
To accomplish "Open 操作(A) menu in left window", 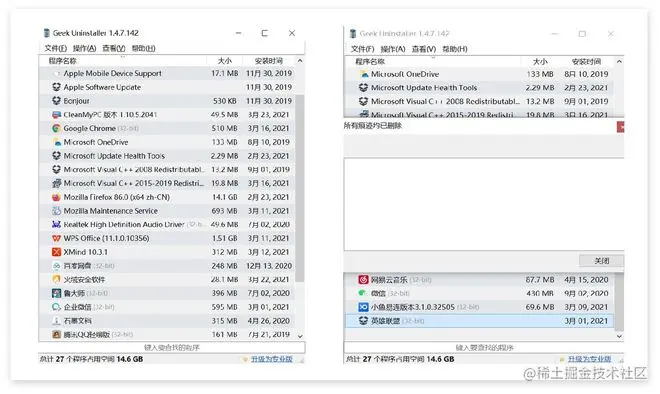I will click(84, 48).
